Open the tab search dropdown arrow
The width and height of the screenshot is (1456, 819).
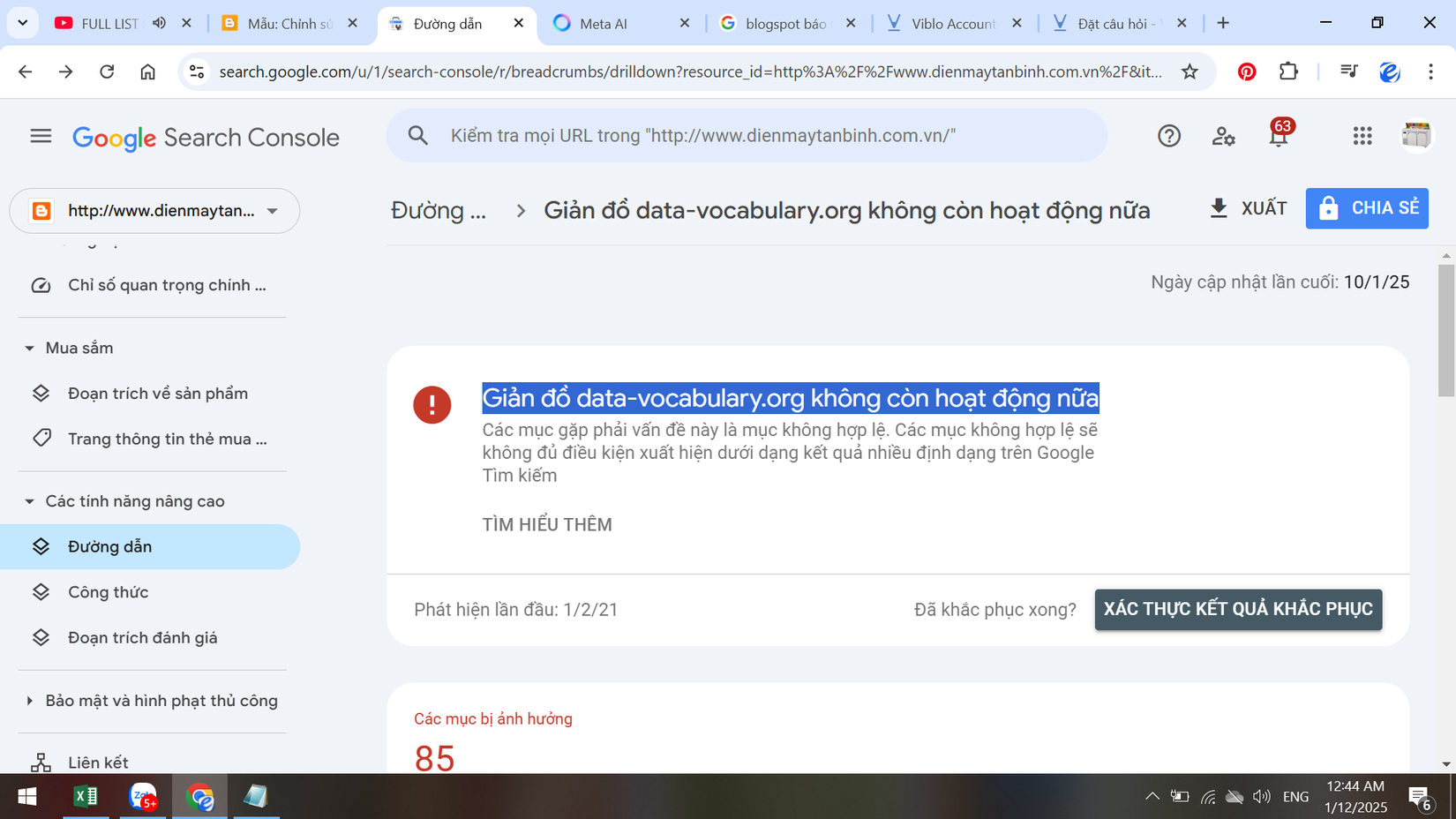22,23
